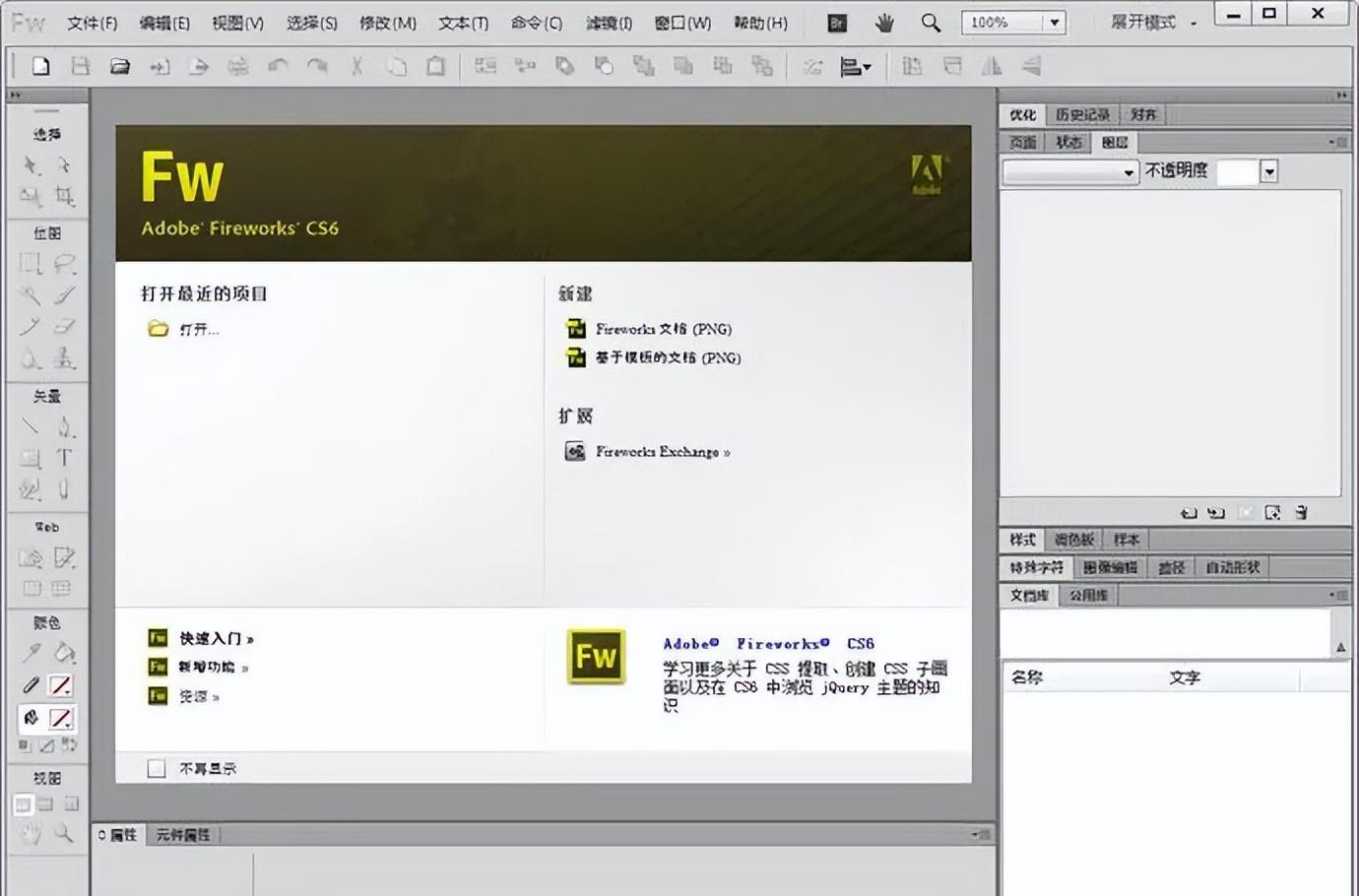Viewport: 1359px width, 896px height.
Task: Select the Subselection tool
Action: tap(64, 164)
